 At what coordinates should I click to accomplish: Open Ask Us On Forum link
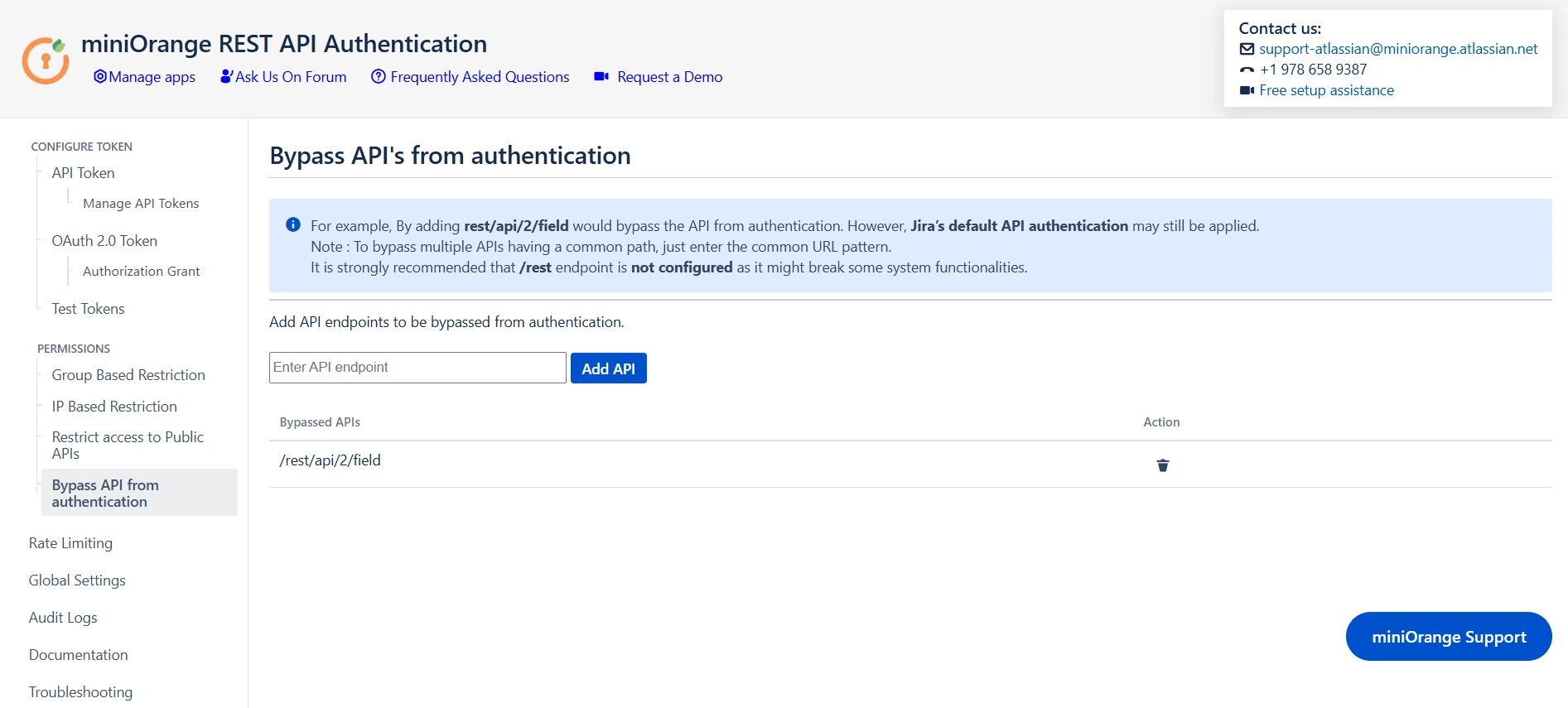tap(291, 77)
